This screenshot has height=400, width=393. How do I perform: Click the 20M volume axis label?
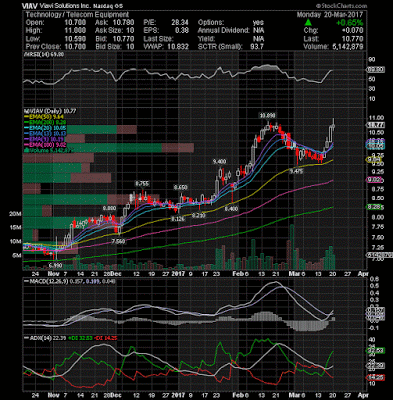tap(16, 214)
